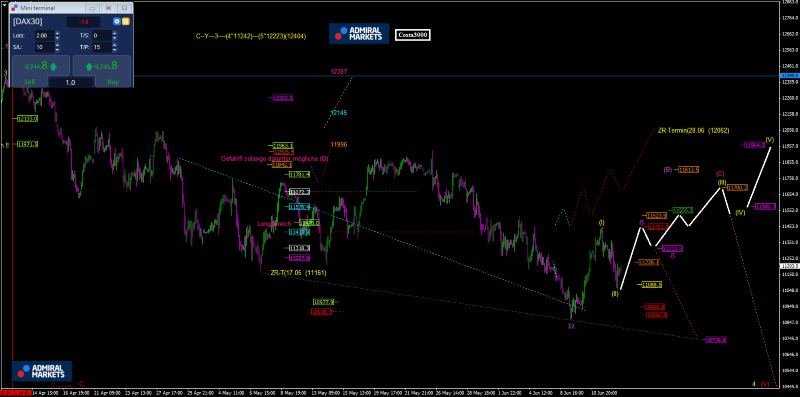This screenshot has width=800, height=397.
Task: Select the 'Gefahr!! solange darunter mögliche (B)' note
Action: pyautogui.click(x=274, y=159)
